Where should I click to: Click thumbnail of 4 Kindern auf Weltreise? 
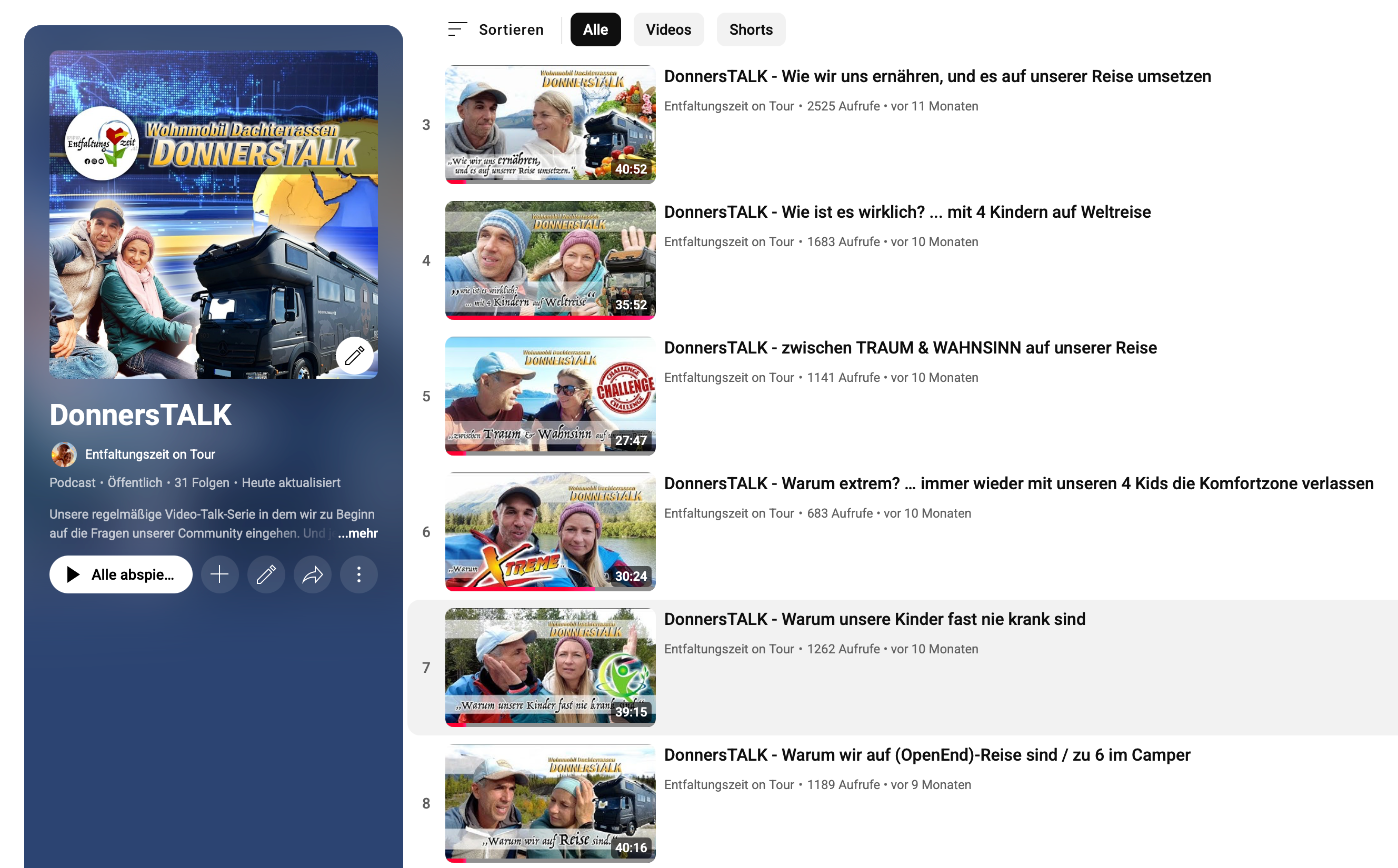pyautogui.click(x=550, y=259)
